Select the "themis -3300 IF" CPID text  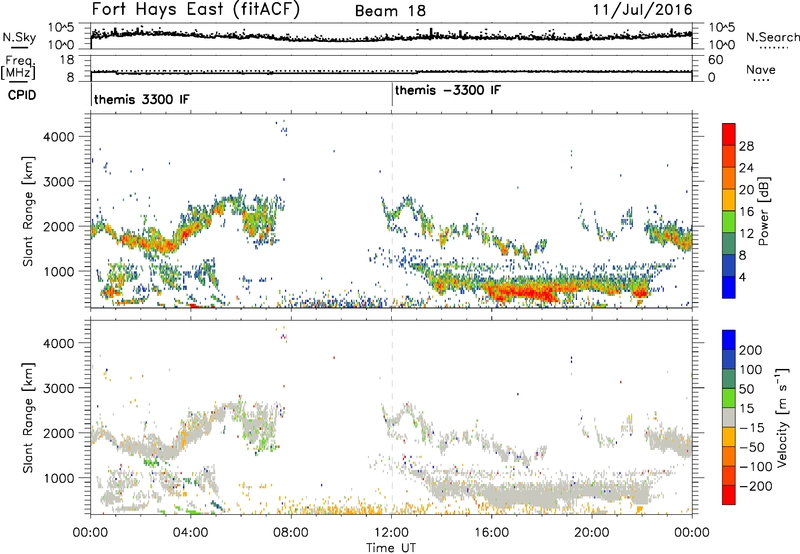click(x=448, y=90)
